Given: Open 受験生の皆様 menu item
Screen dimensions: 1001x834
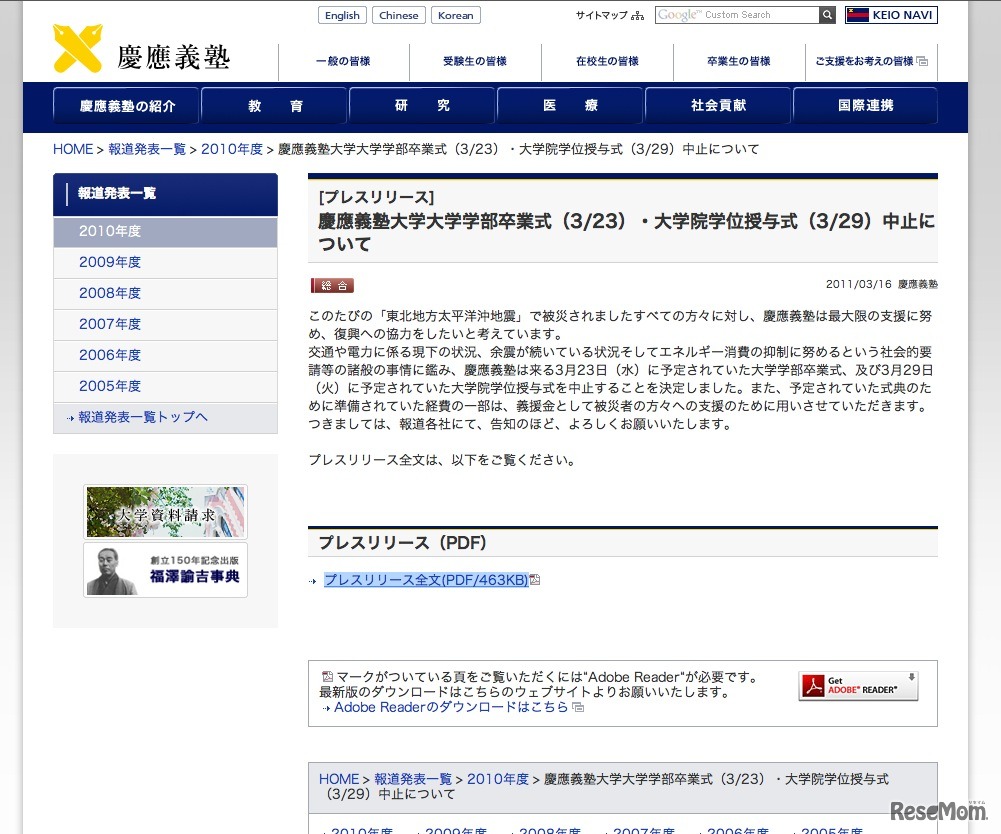Looking at the screenshot, I should tap(475, 61).
